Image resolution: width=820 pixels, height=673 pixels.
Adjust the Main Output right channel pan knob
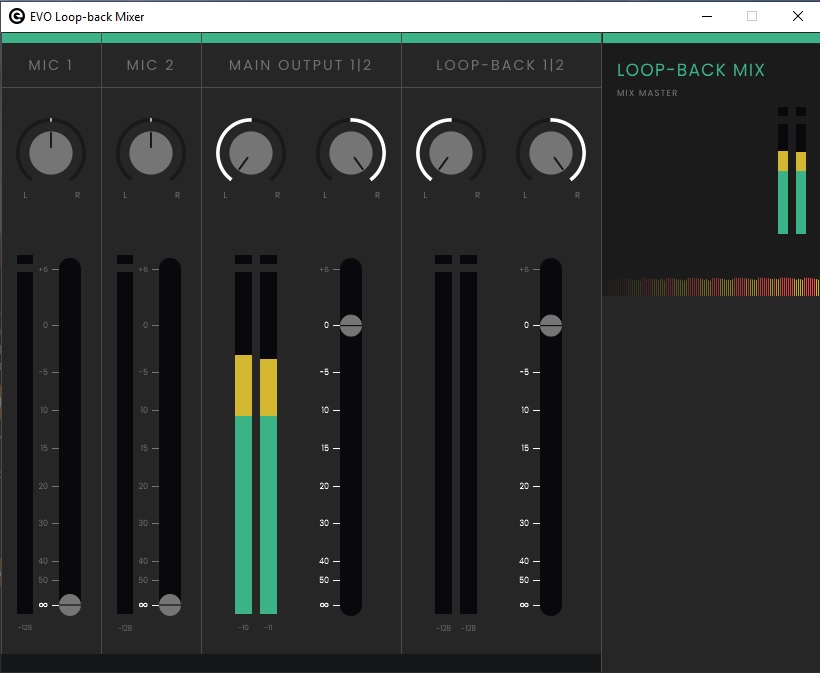[x=351, y=153]
